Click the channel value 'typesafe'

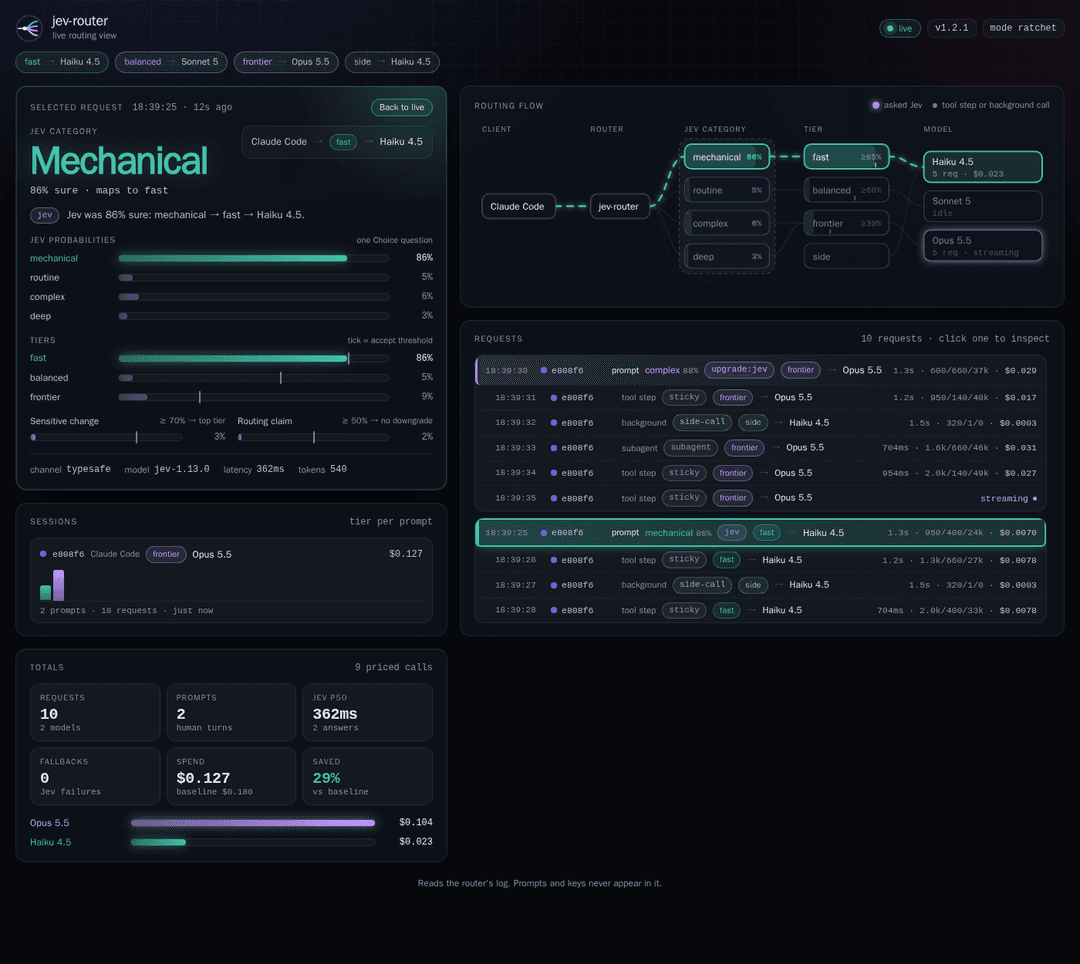tap(88, 469)
